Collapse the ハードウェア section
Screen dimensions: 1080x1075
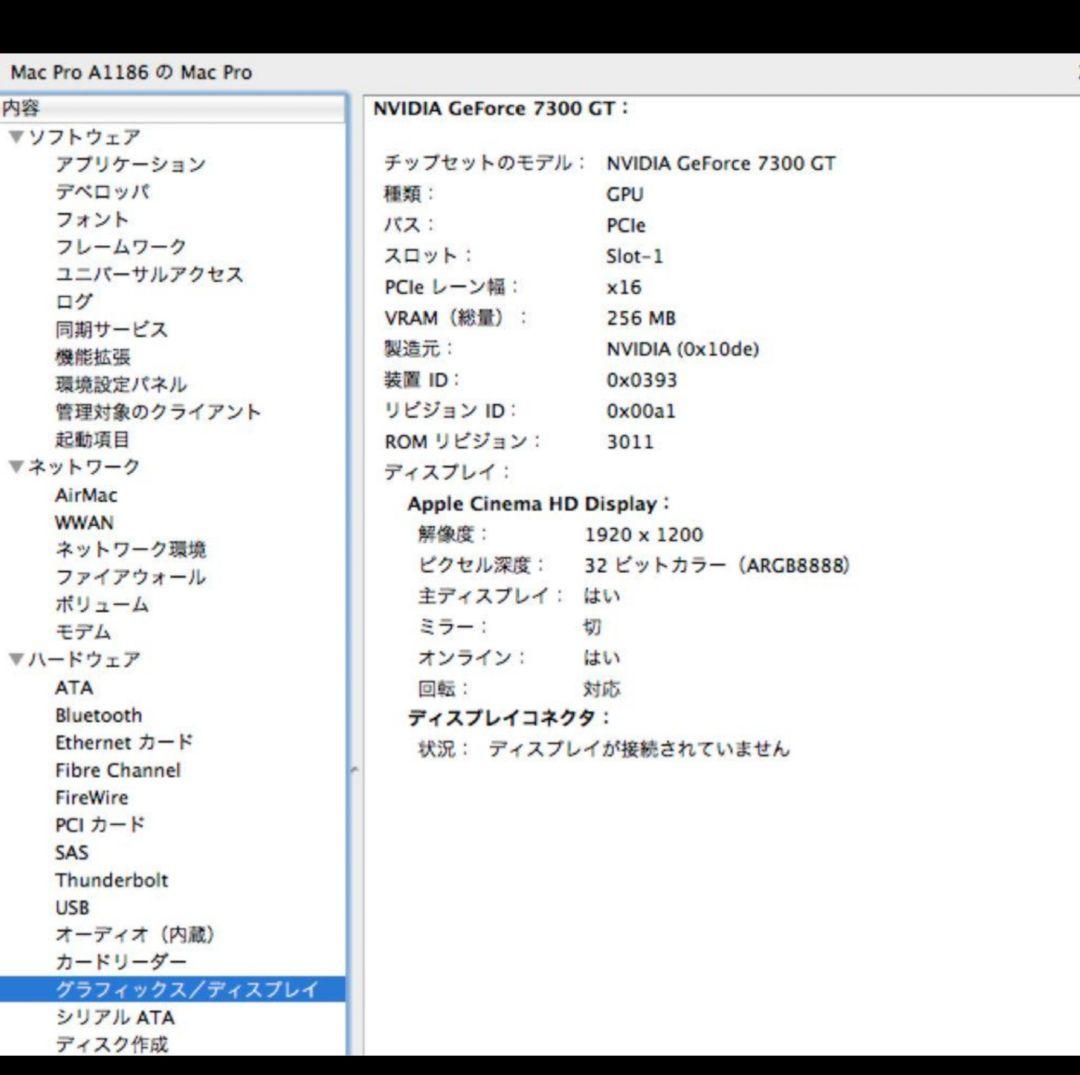(14, 659)
